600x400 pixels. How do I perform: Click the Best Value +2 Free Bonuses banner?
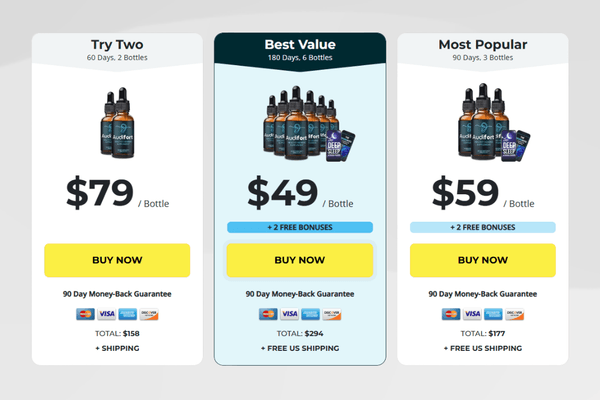point(300,227)
